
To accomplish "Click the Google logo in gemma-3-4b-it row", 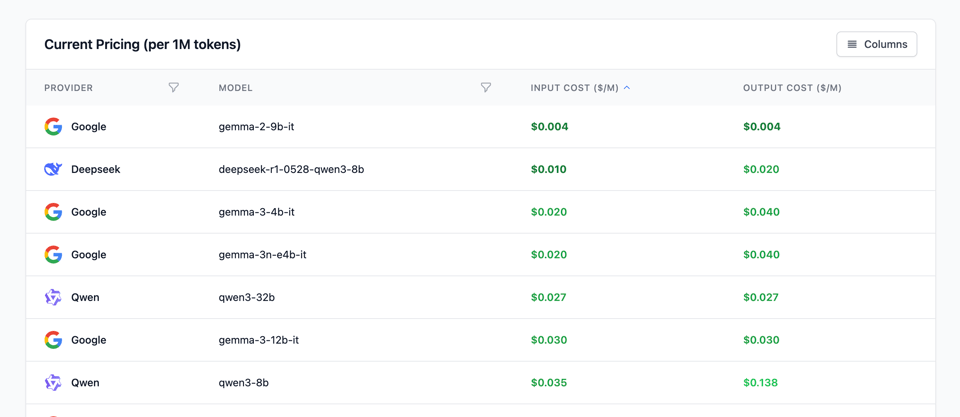I will point(53,212).
